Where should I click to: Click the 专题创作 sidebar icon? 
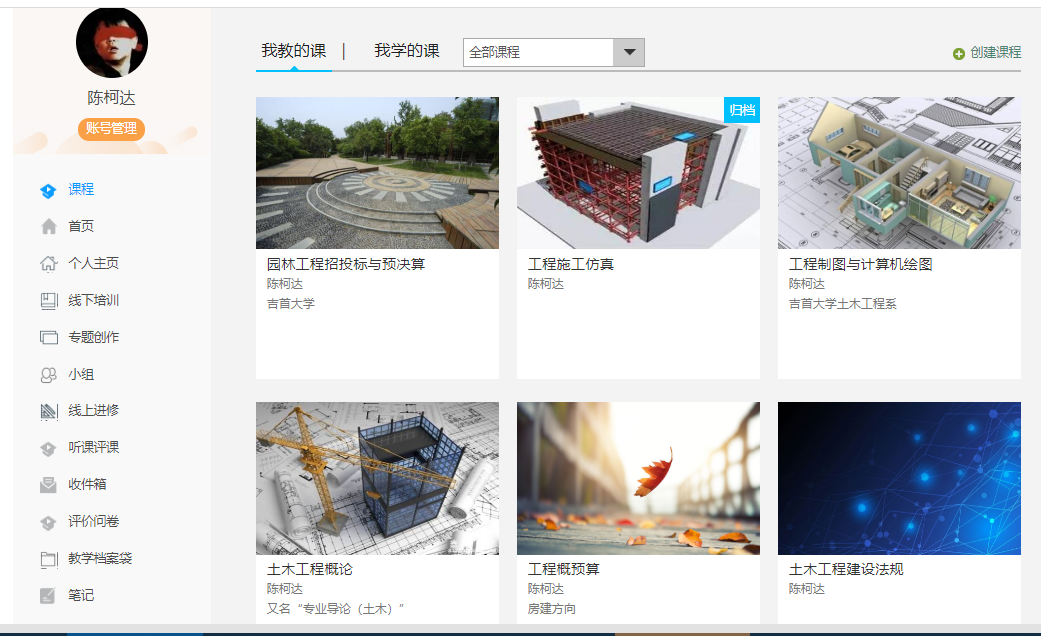point(48,338)
